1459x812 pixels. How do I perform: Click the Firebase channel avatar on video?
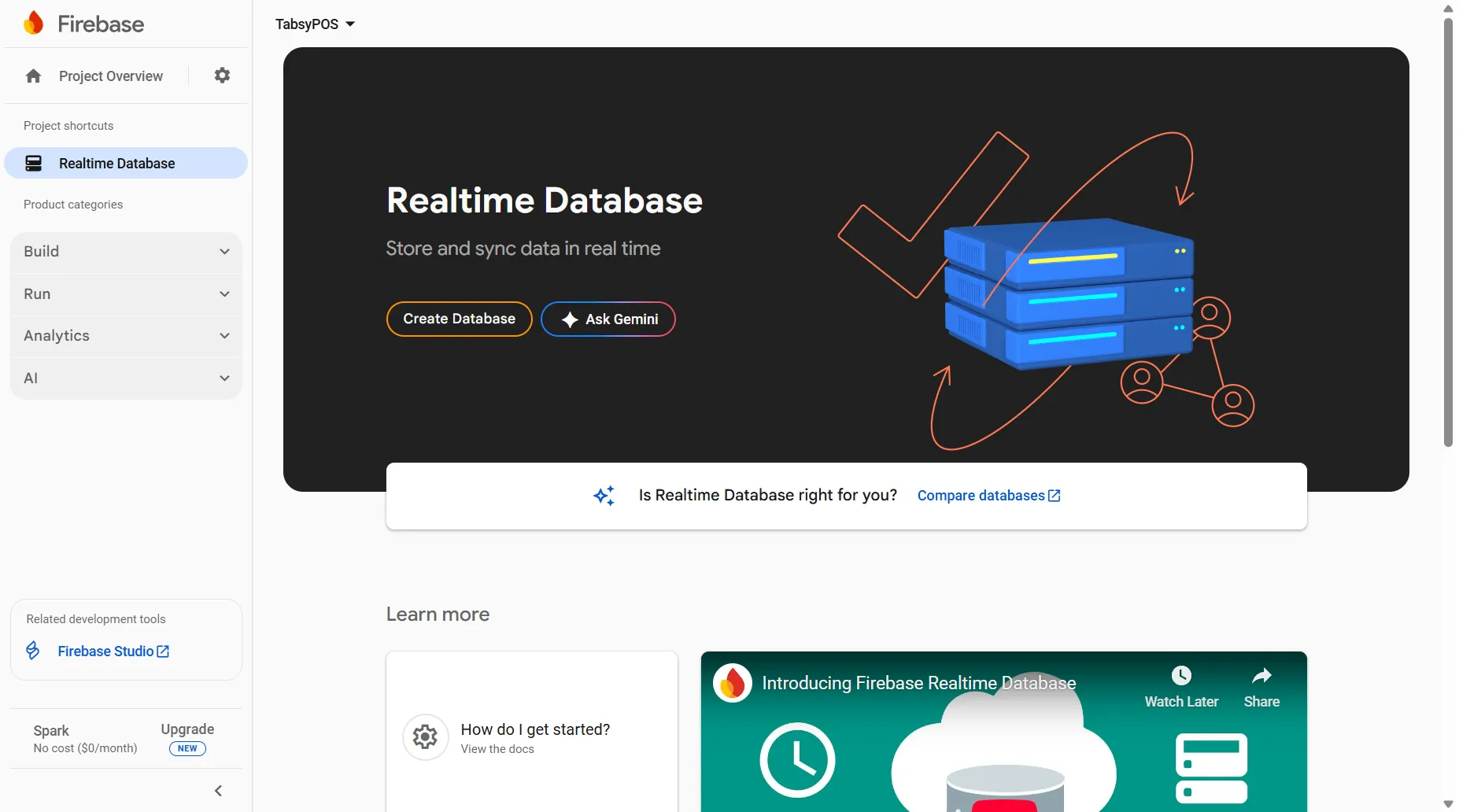tap(733, 683)
